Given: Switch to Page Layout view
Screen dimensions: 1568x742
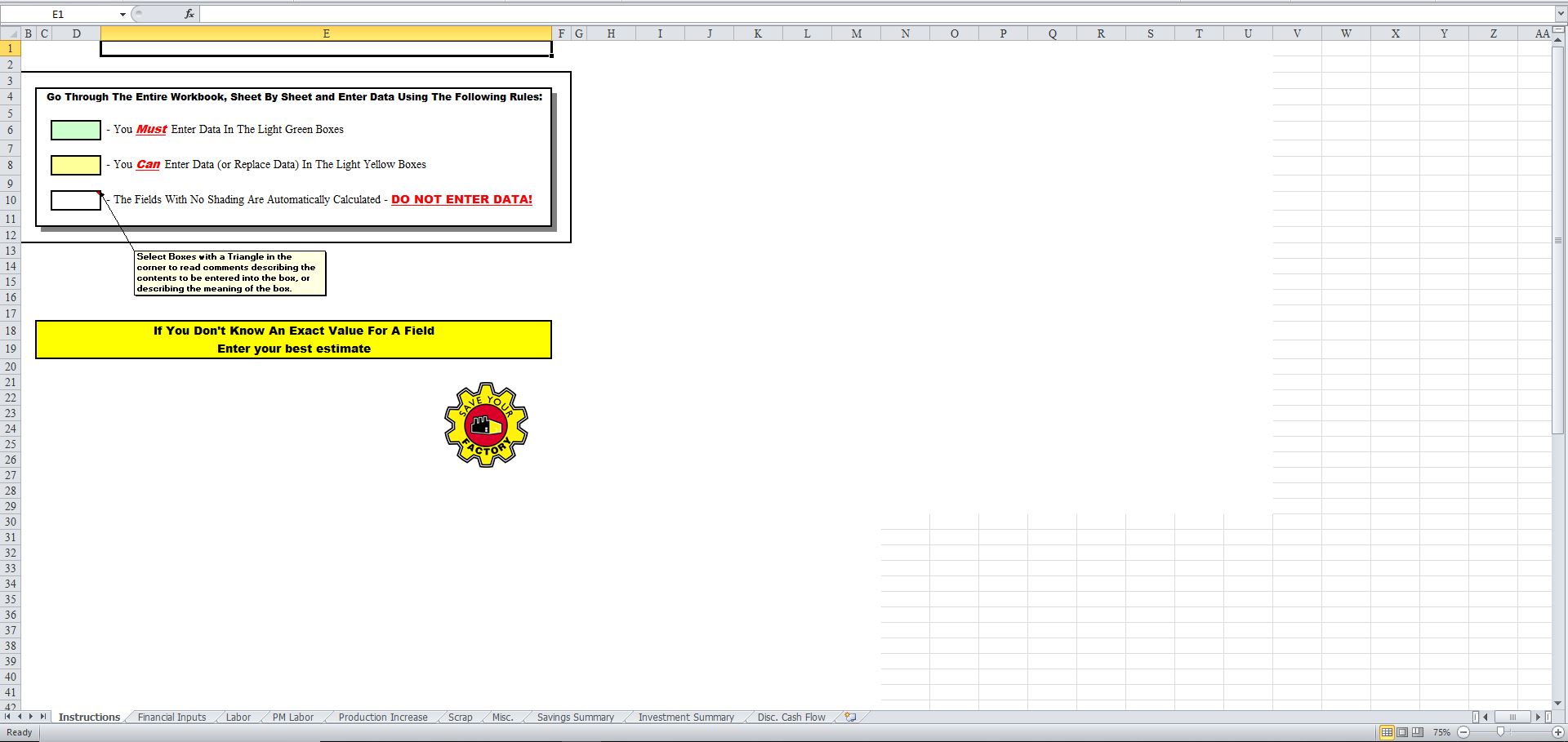Looking at the screenshot, I should tap(1402, 732).
